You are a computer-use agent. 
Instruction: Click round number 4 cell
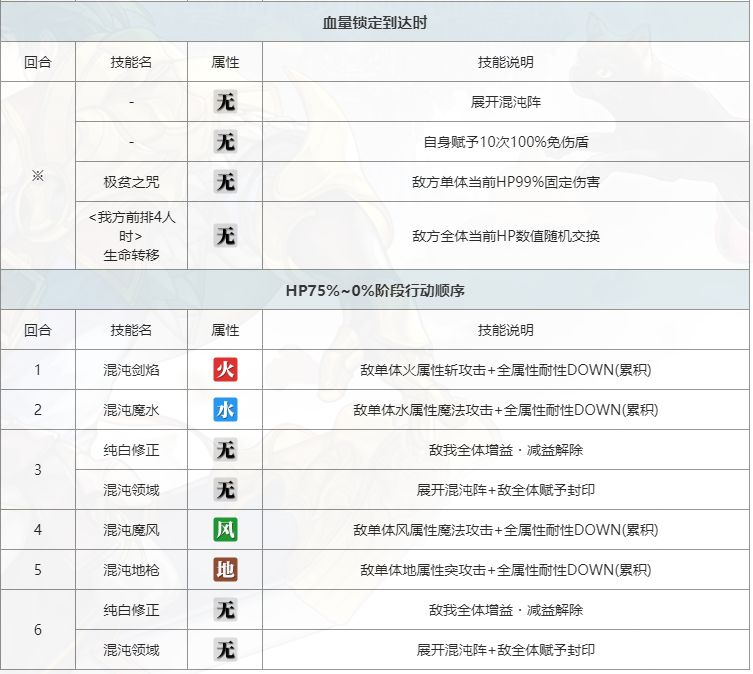(38, 530)
